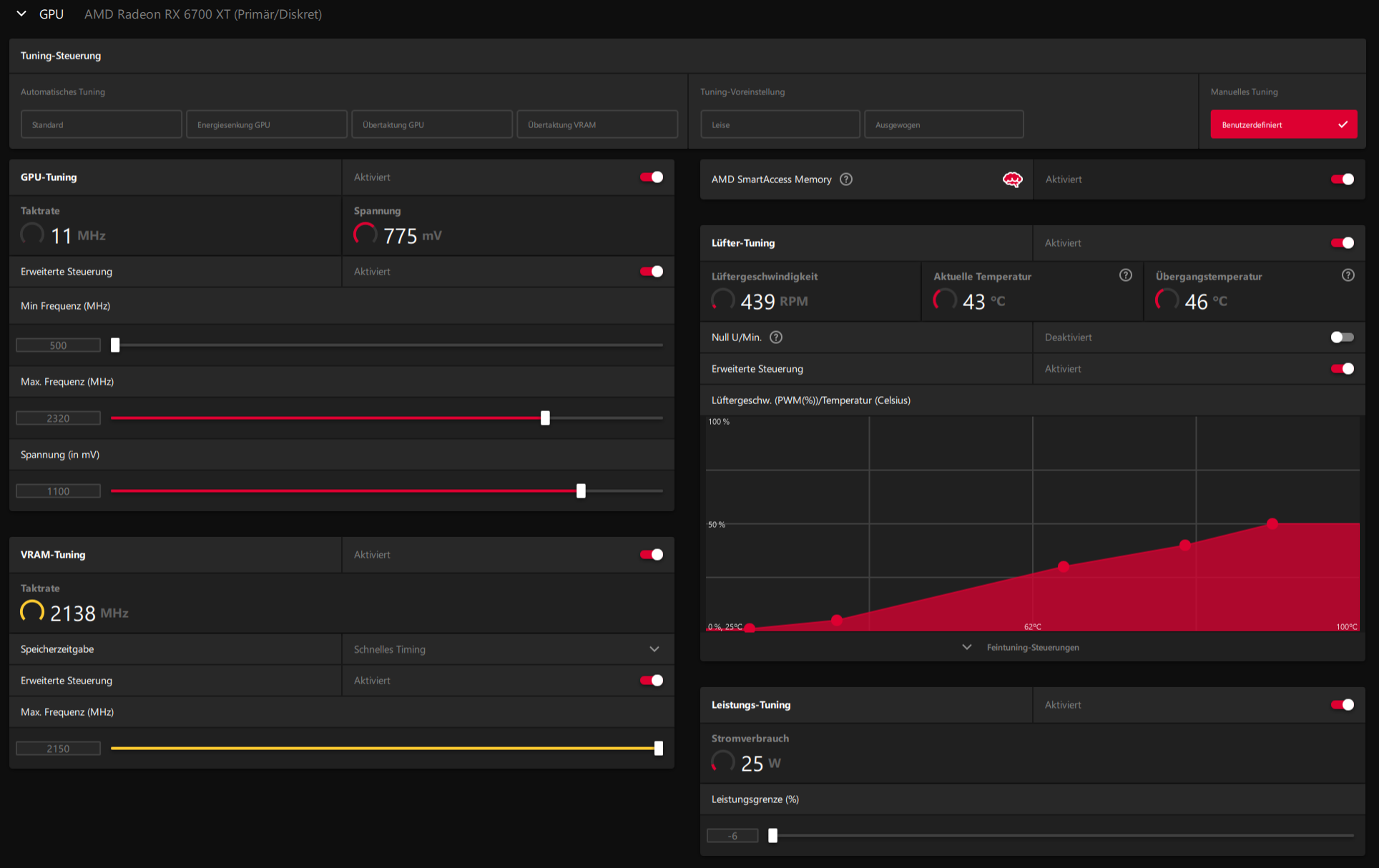
Task: Click the red SmartAccess Memory brain icon
Action: [1013, 179]
